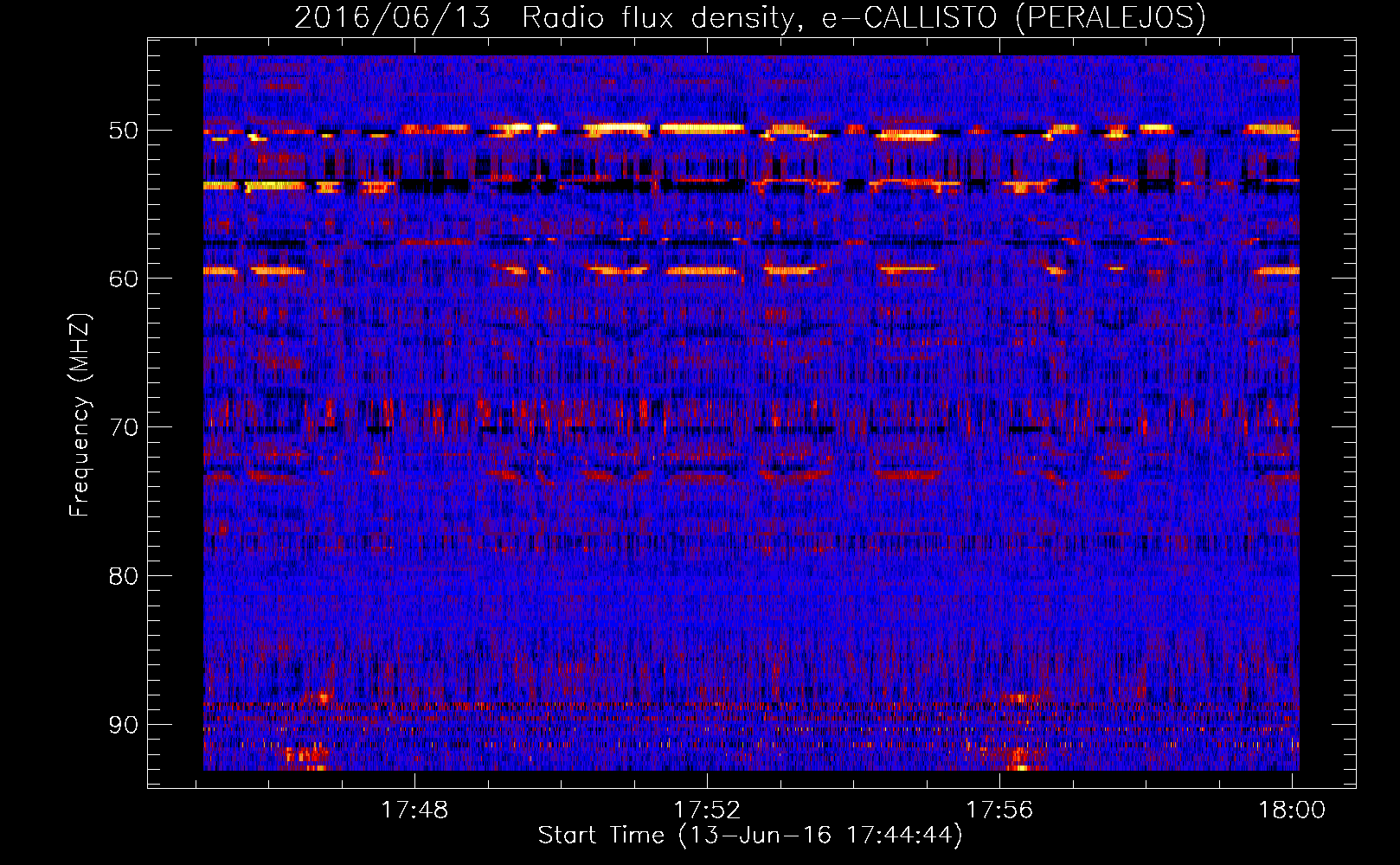This screenshot has width=1400, height=865.
Task: Click the 17:52 time tick label
Action: point(708,810)
